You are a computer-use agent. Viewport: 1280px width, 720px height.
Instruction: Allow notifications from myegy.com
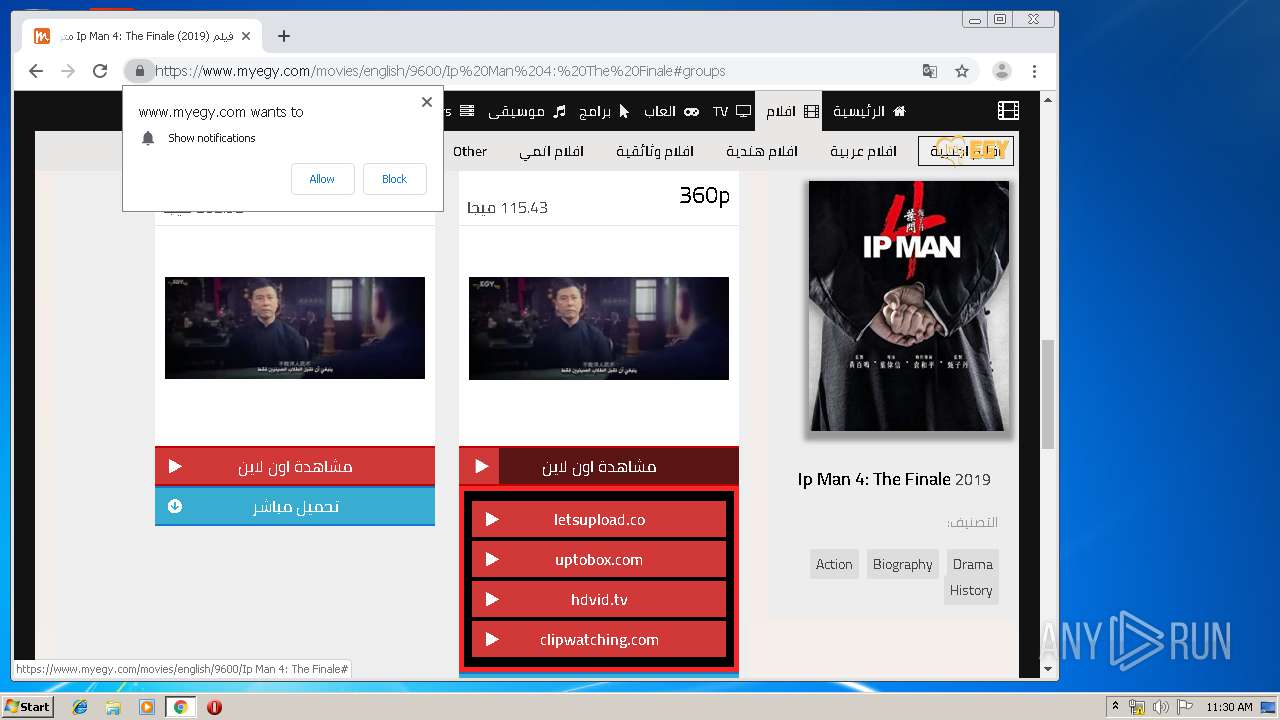tap(322, 179)
